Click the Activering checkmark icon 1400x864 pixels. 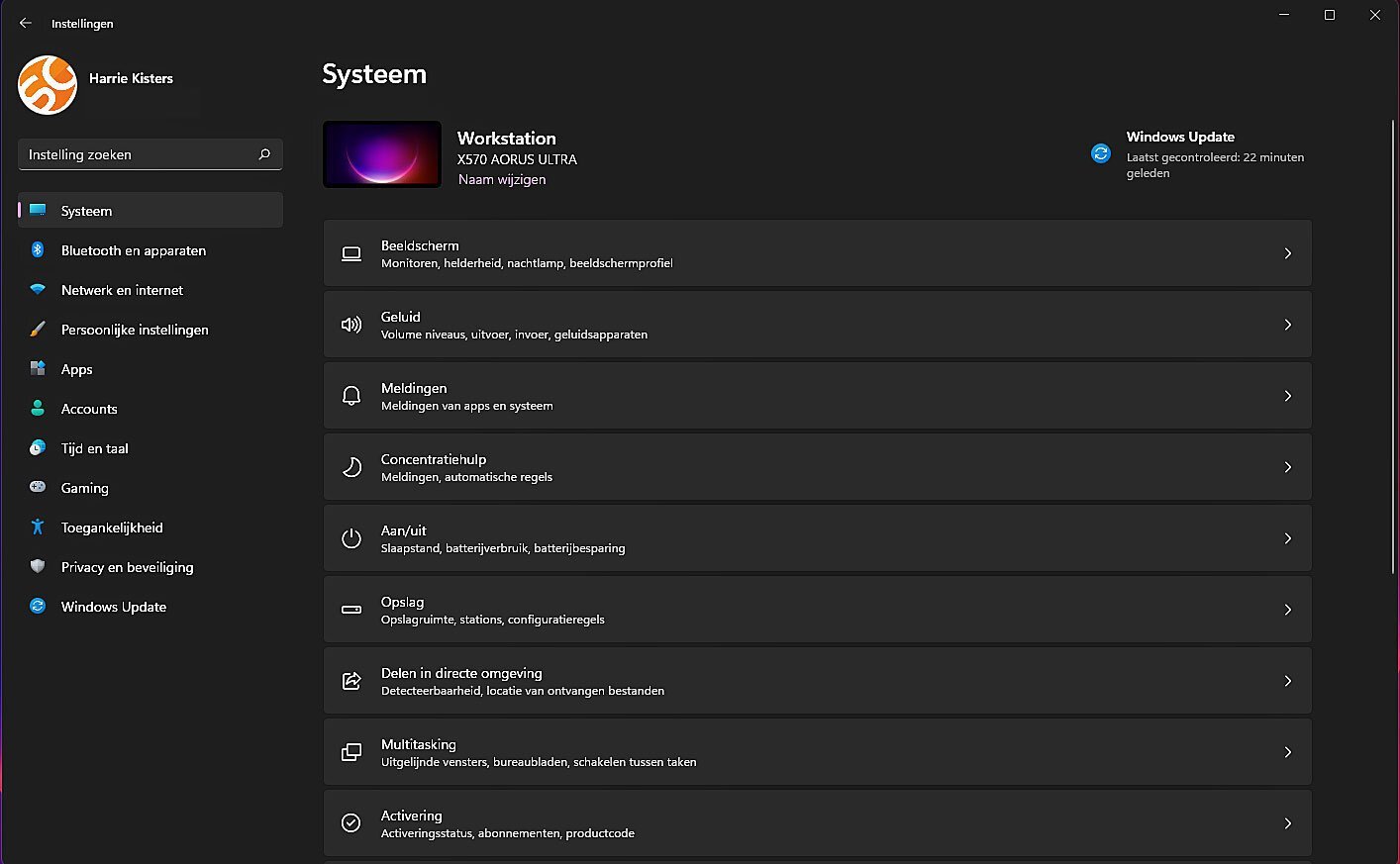(x=351, y=823)
